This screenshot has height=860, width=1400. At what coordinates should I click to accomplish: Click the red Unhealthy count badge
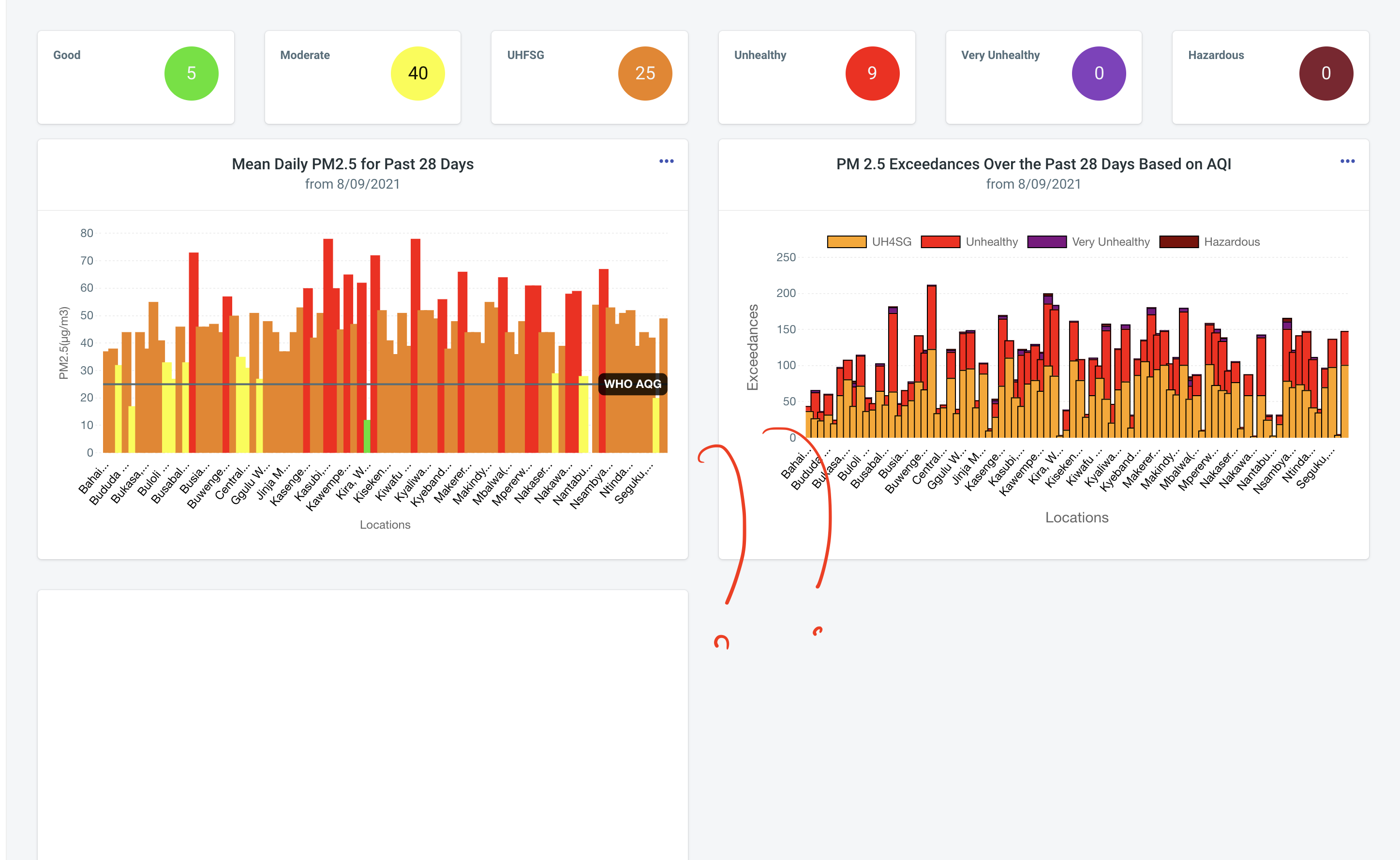(x=872, y=73)
